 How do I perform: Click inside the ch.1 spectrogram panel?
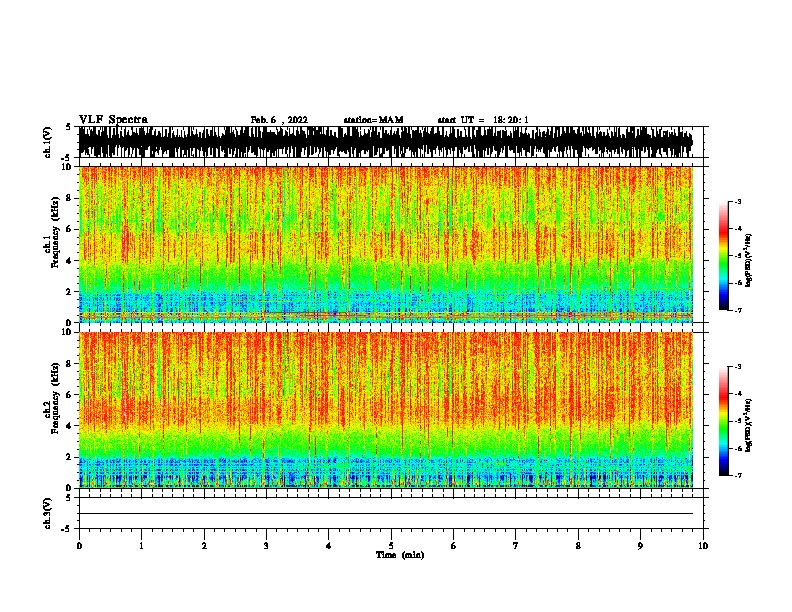point(386,244)
